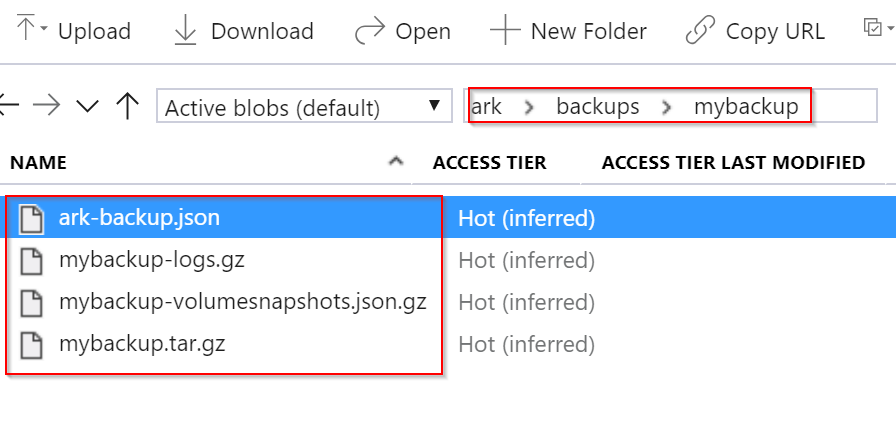This screenshot has height=437, width=896.
Task: Click the mybackup breadcrumb segment
Action: pyautogui.click(x=746, y=106)
